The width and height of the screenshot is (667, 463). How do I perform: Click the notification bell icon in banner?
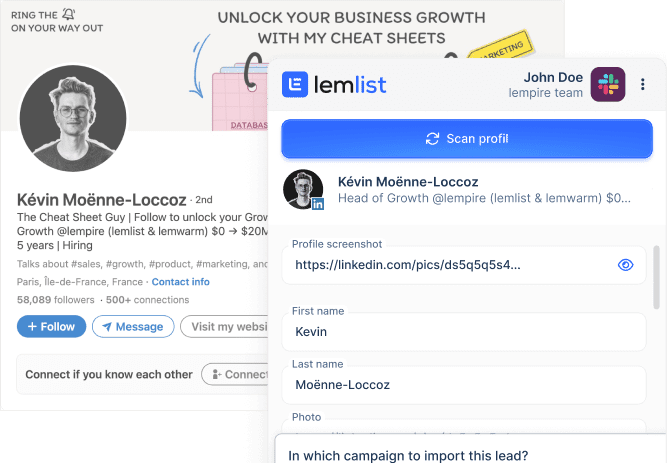coord(68,14)
